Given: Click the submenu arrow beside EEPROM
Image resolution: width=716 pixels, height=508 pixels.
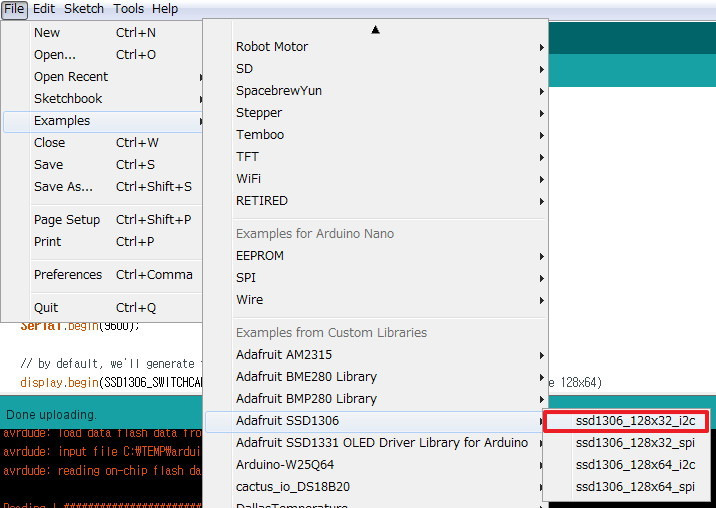Looking at the screenshot, I should click(542, 256).
